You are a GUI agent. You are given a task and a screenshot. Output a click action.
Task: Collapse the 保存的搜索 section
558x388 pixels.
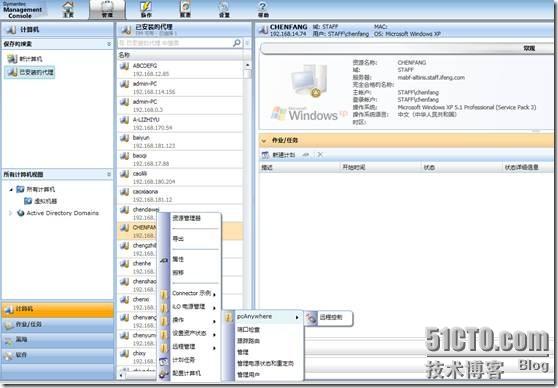pos(109,44)
